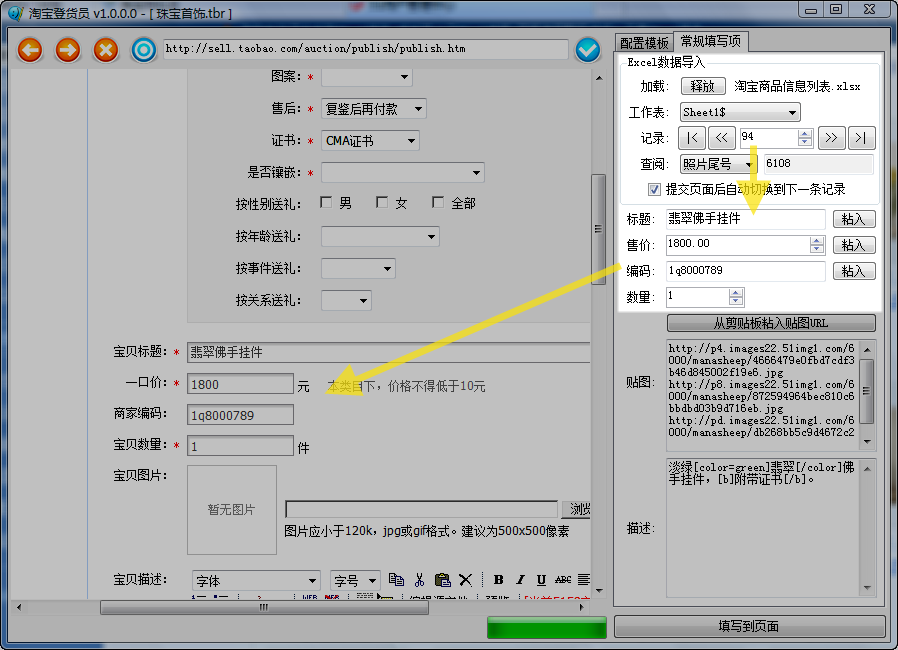Click the 宝贝数量 input field
The width and height of the screenshot is (898, 650).
(241, 446)
